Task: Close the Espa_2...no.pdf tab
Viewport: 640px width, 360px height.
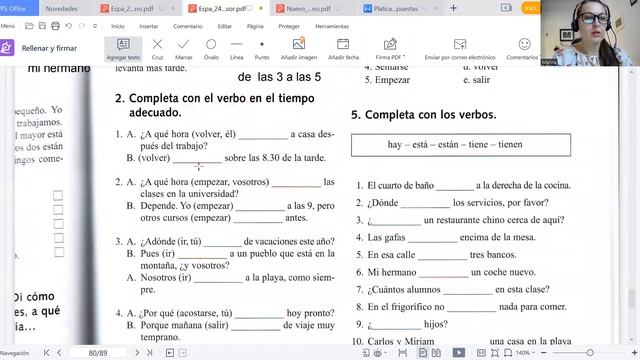Action: click(173, 8)
